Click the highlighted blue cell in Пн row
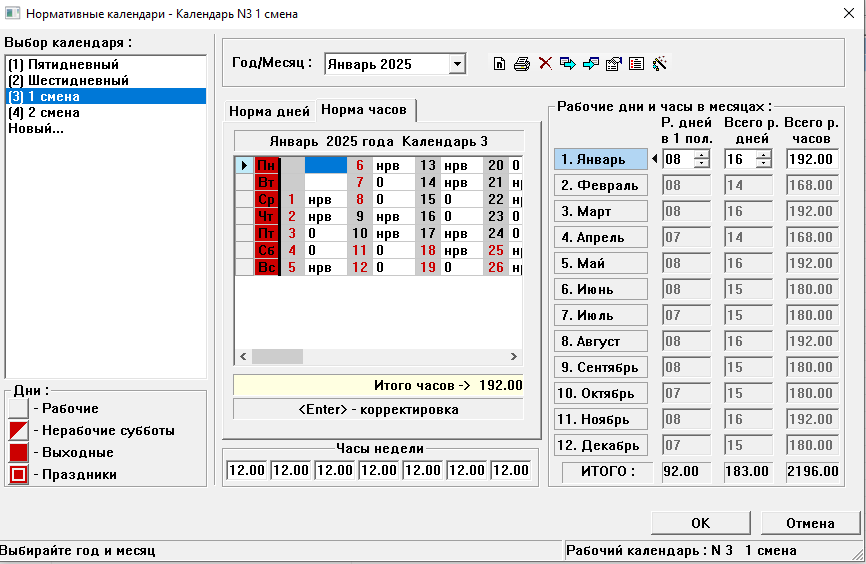 click(326, 165)
